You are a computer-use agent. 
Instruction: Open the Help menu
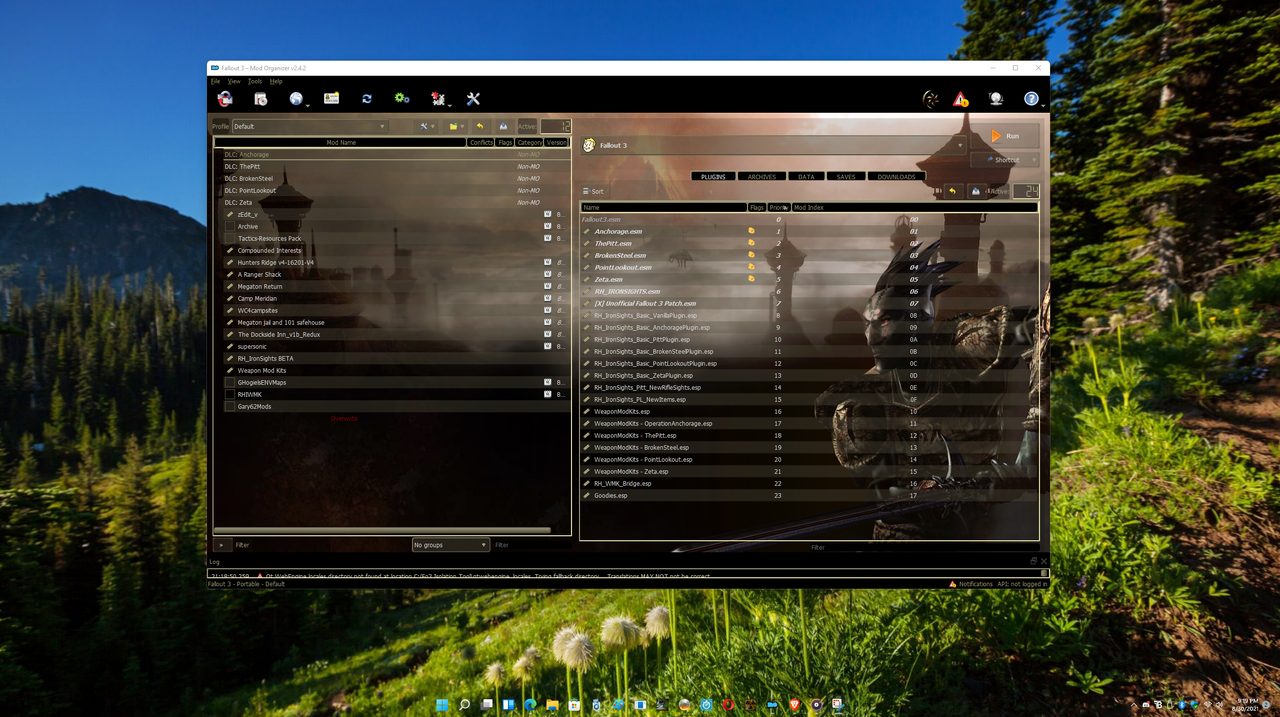pyautogui.click(x=276, y=81)
